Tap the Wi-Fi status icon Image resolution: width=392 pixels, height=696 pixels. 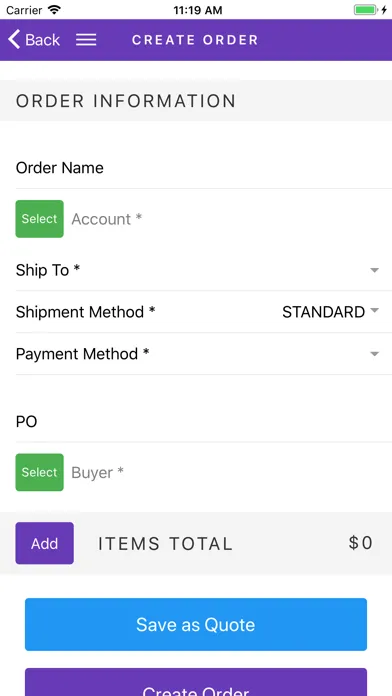click(x=54, y=10)
